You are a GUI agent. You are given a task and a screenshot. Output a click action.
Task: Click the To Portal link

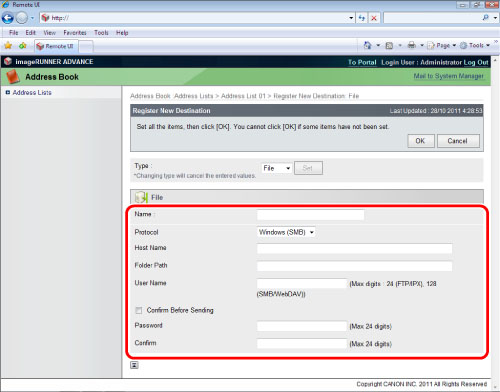coord(362,62)
